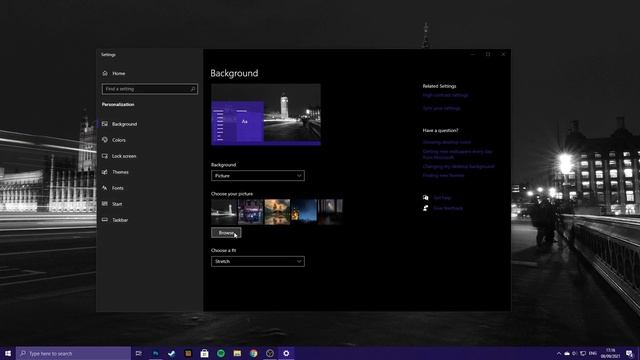
Task: Click the Browse button
Action: pos(226,233)
